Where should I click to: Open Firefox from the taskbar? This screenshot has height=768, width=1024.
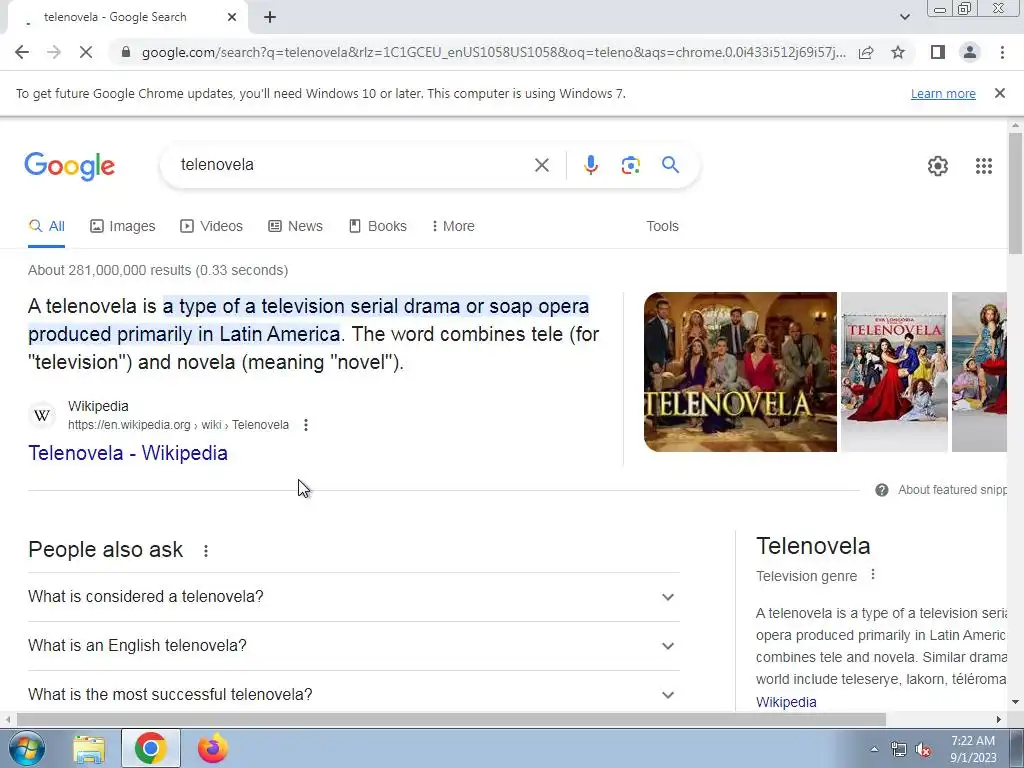tap(213, 748)
